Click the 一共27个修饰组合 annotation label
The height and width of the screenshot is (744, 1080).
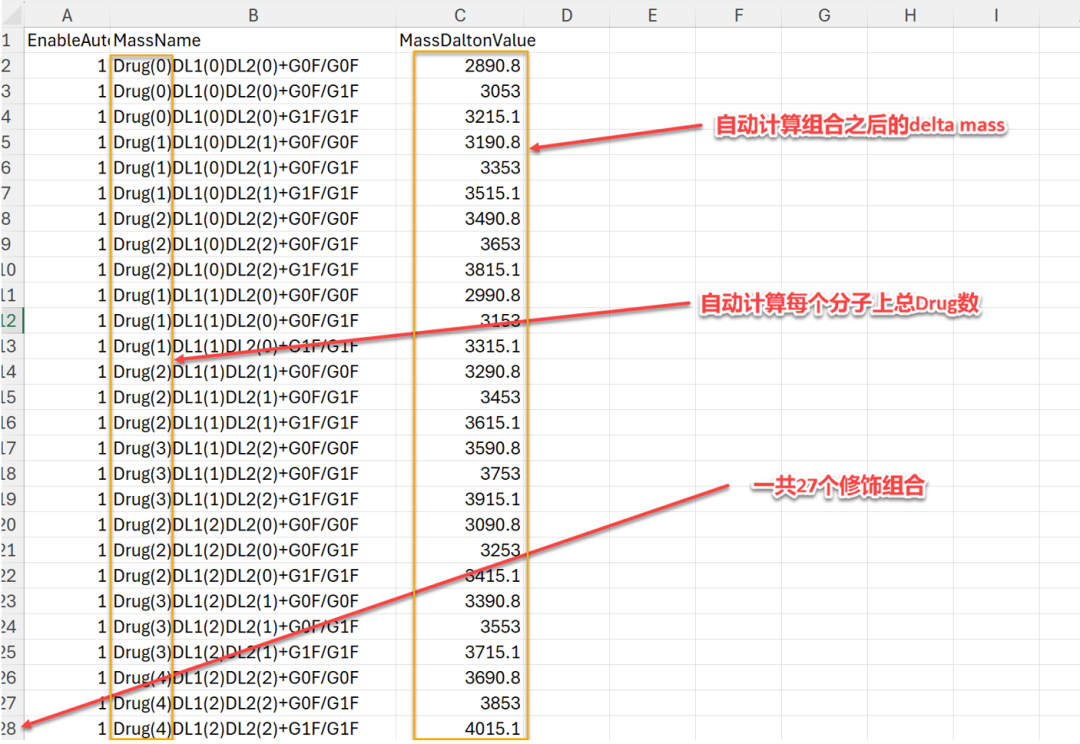(838, 487)
